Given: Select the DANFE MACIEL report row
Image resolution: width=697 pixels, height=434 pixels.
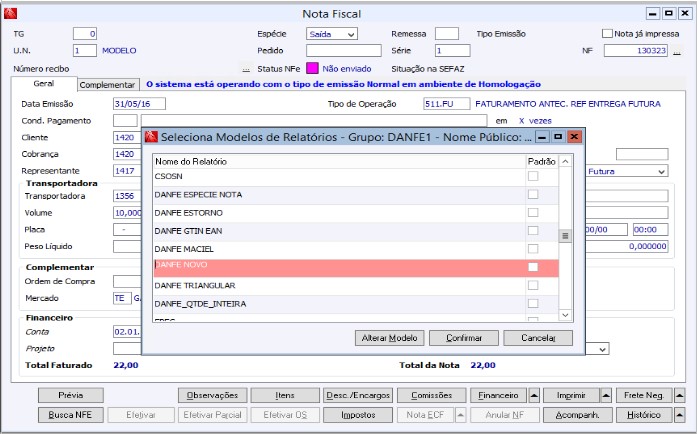Looking at the screenshot, I should 356,249.
